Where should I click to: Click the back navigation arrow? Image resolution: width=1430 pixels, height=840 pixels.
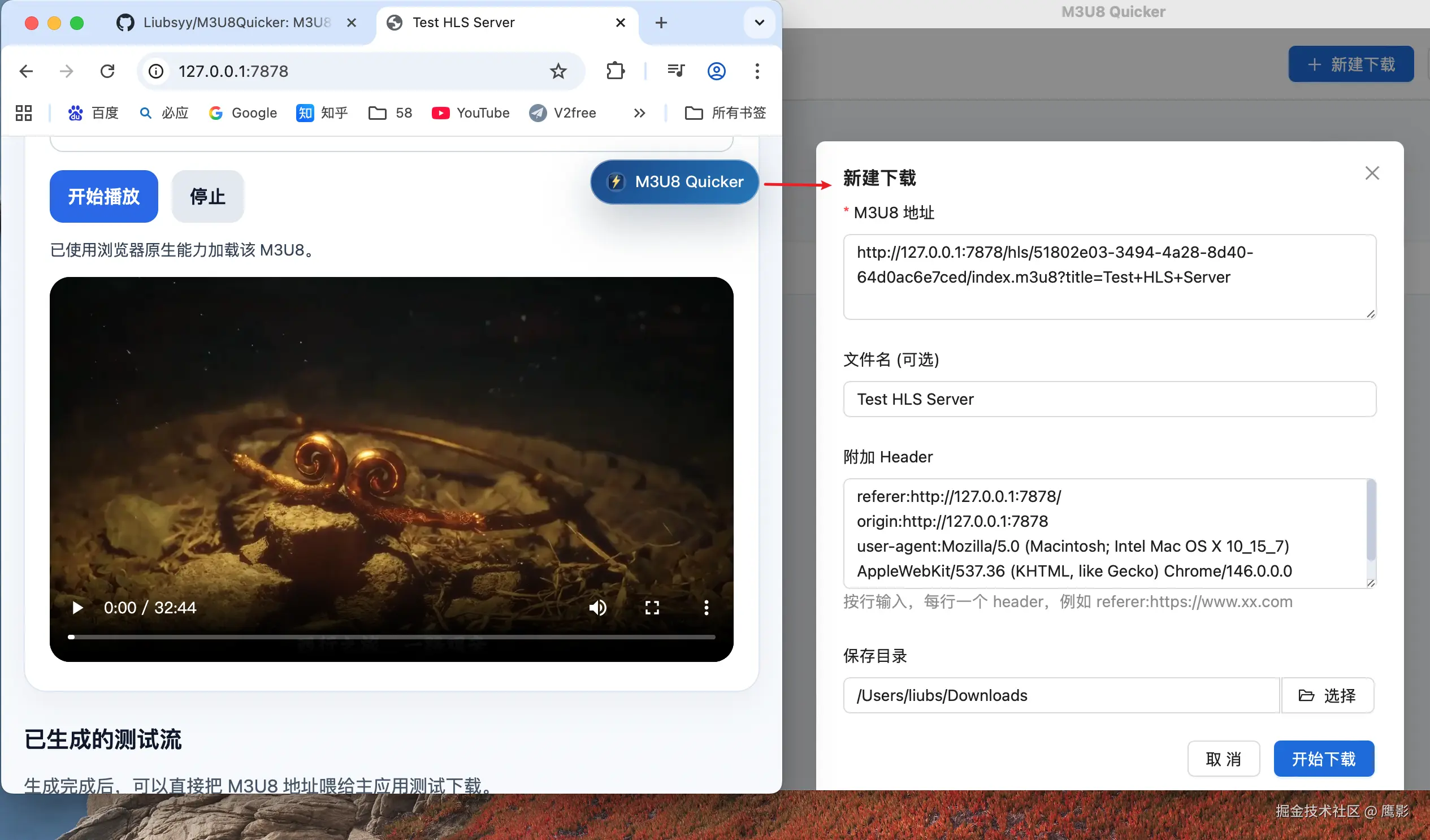[26, 71]
